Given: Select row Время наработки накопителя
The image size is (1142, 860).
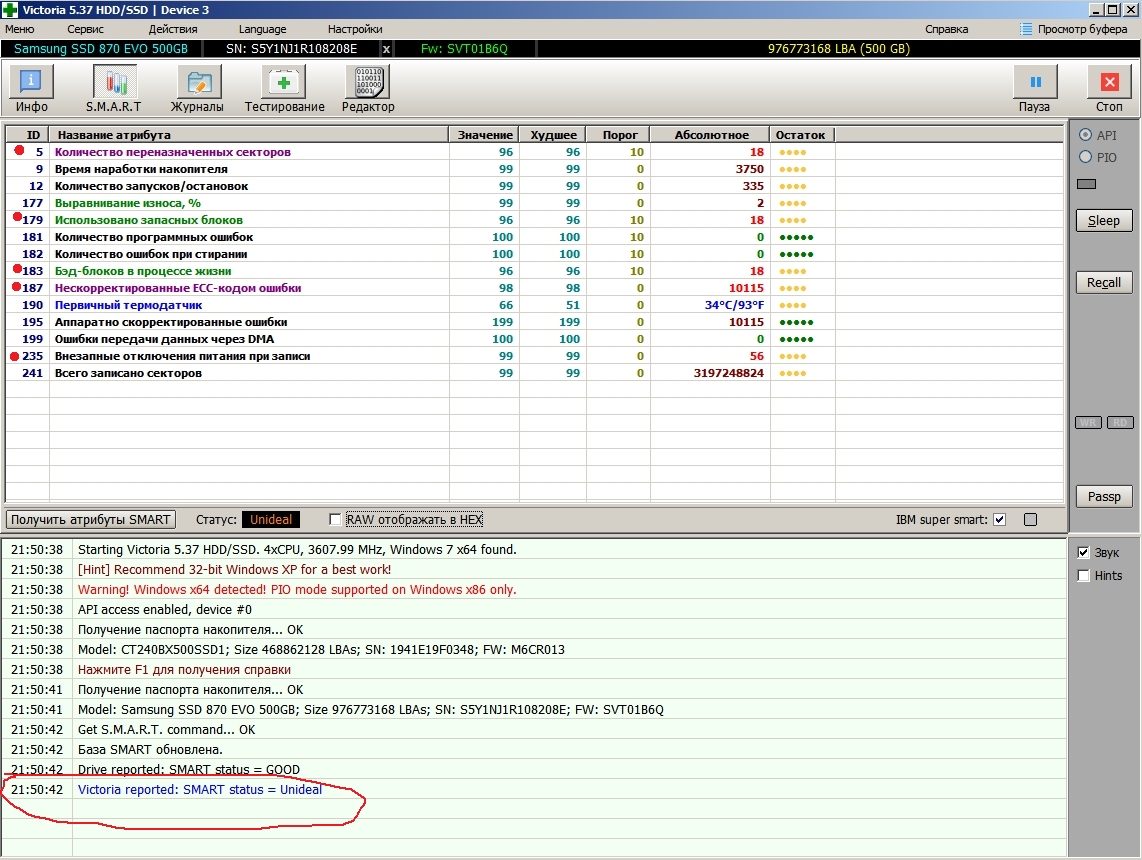Looking at the screenshot, I should click(x=534, y=169).
